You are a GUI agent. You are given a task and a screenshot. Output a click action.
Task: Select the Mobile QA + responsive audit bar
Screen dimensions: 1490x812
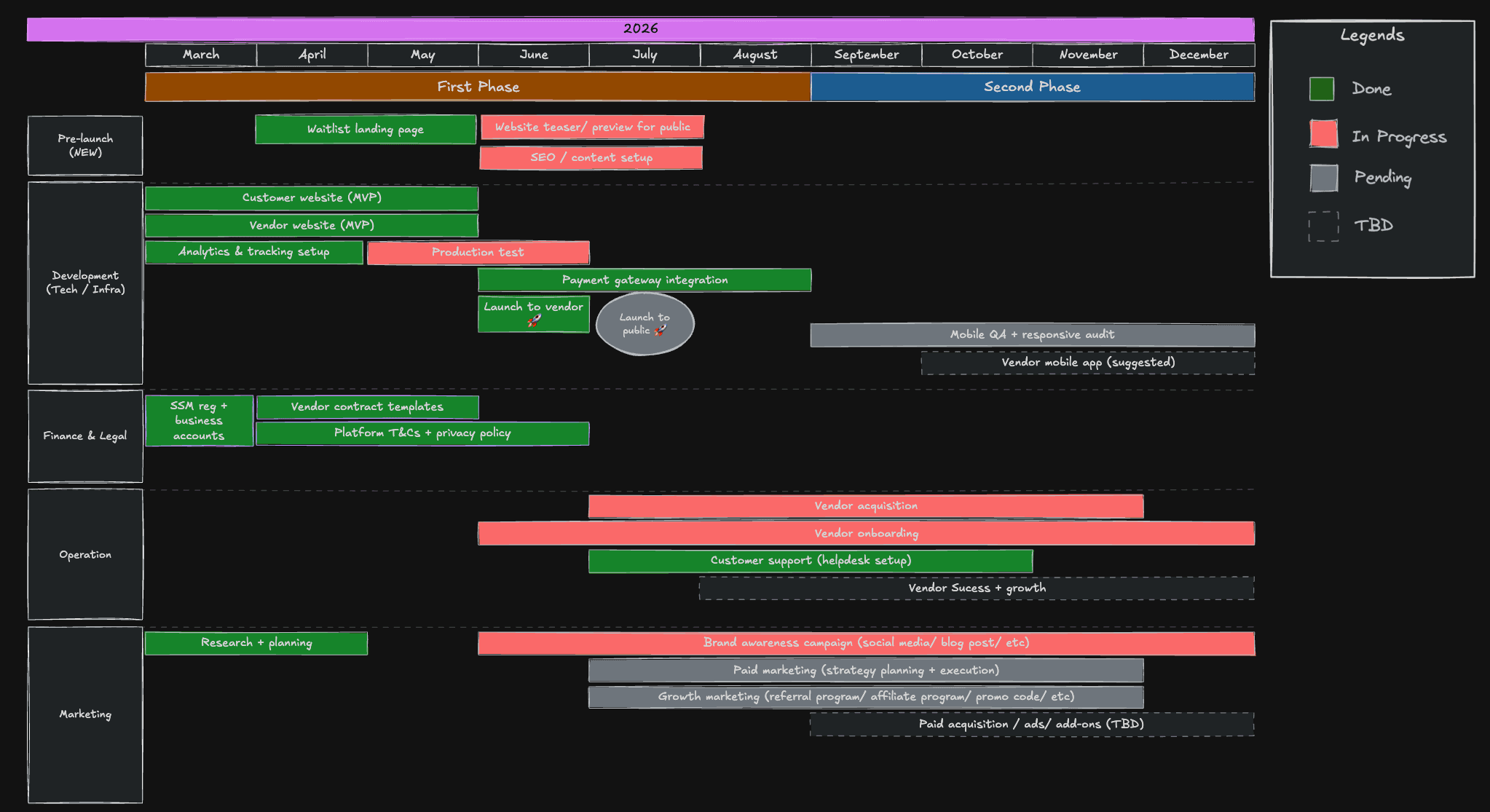click(x=1033, y=335)
